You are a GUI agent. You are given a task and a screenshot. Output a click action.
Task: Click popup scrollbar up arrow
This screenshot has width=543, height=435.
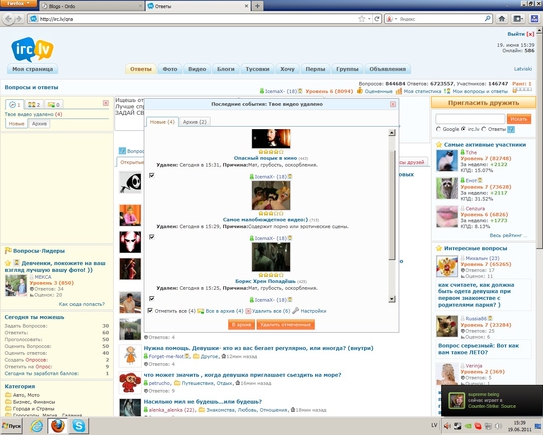click(392, 133)
